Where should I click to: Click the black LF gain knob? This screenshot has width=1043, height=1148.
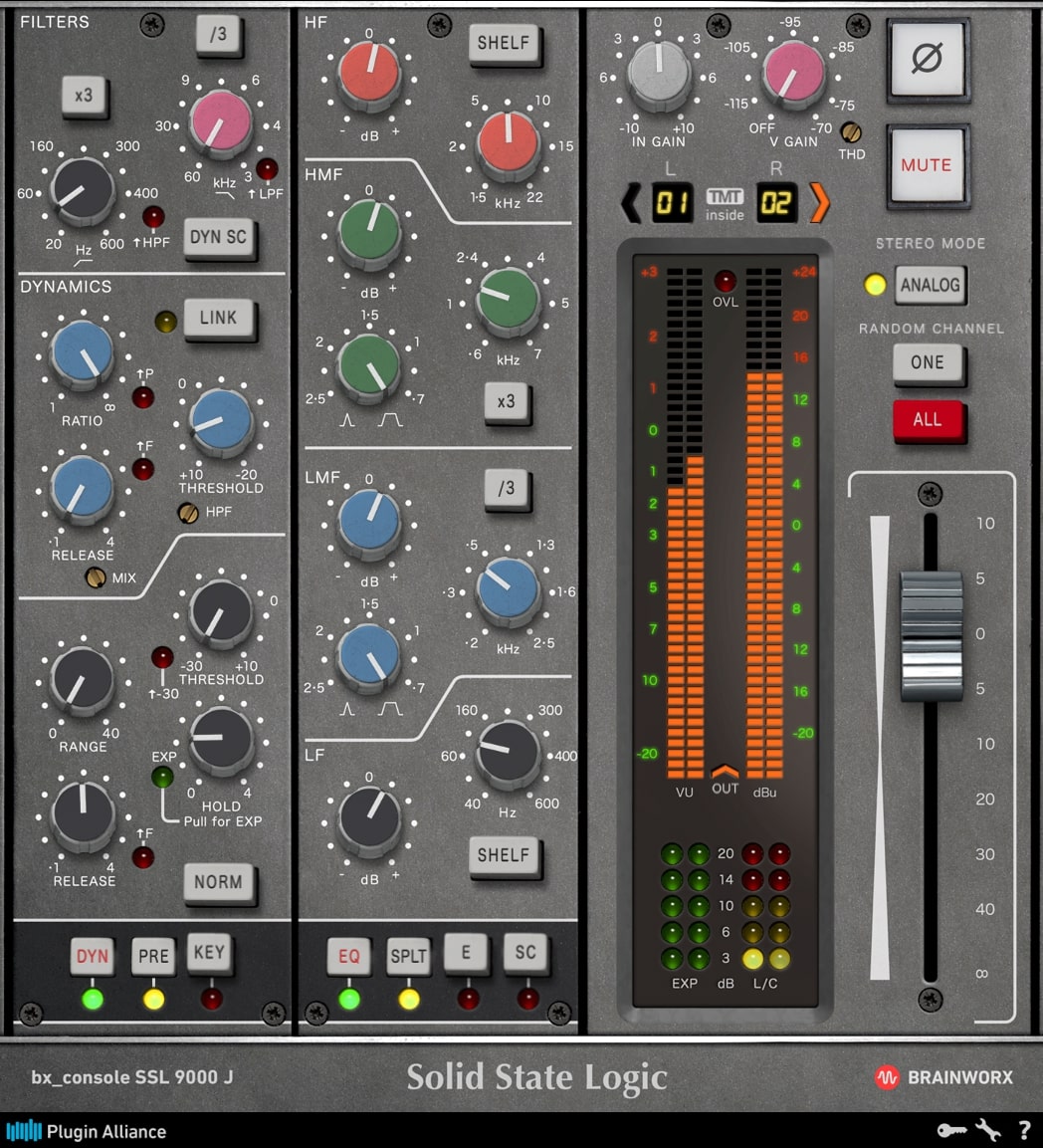coord(369,819)
